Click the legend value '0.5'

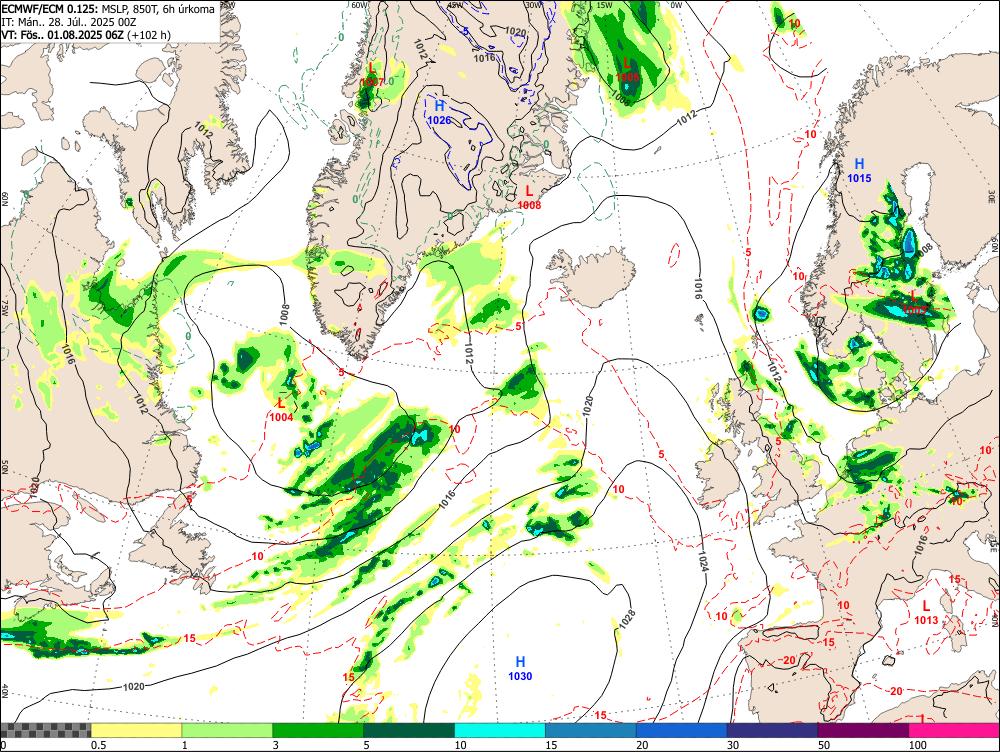click(x=98, y=745)
